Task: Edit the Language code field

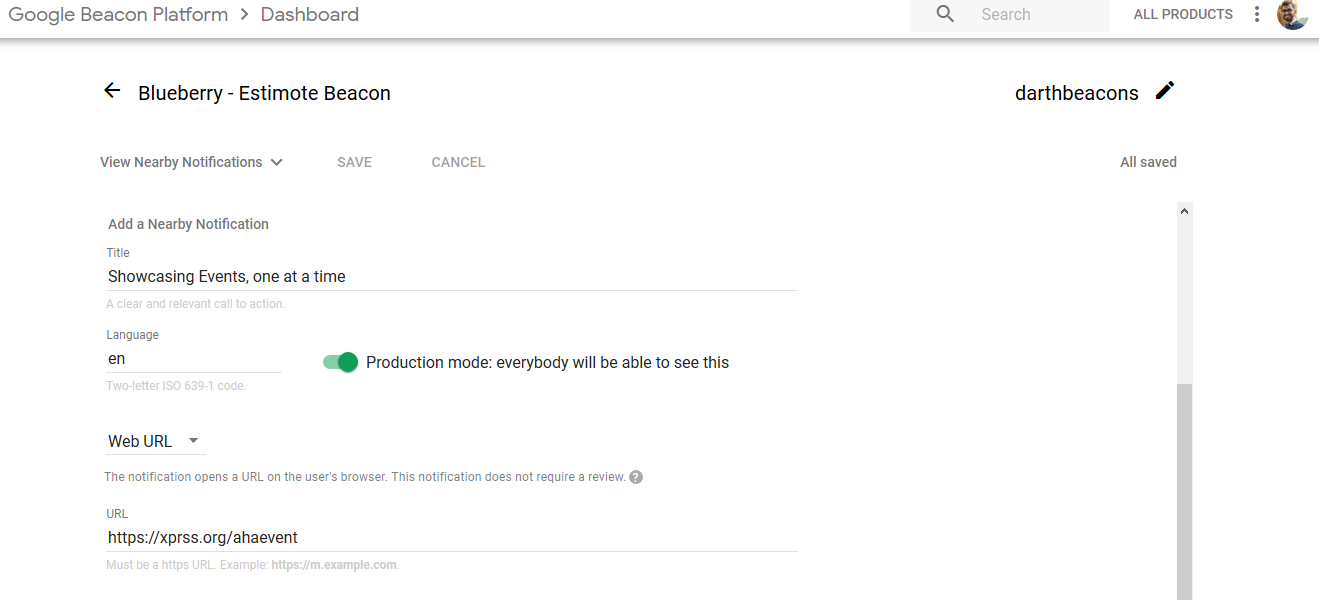Action: (x=194, y=358)
